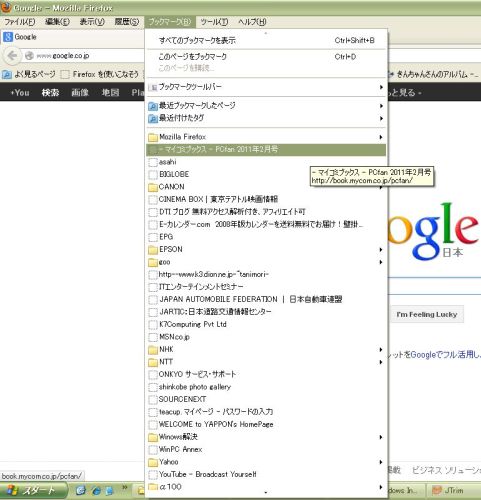Click the I'm Feeling Lucky button
Viewport: 481px width, 500px height.
coord(427,314)
